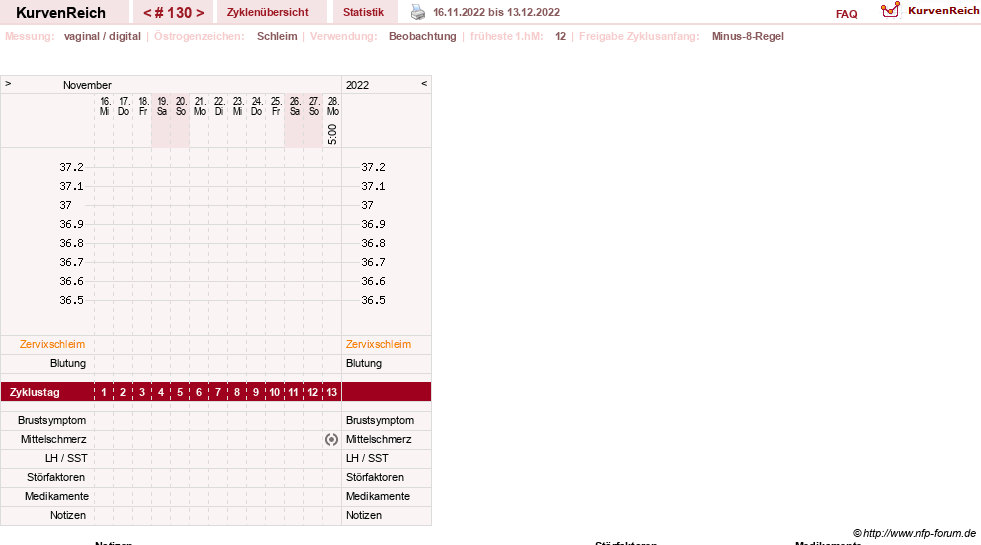Click the 'Schleim' Östrogenzeichen value

point(277,36)
